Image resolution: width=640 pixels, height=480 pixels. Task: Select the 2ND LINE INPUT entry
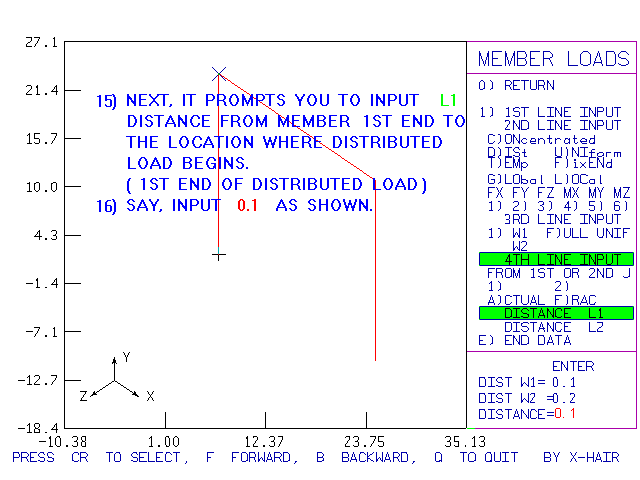561,125
